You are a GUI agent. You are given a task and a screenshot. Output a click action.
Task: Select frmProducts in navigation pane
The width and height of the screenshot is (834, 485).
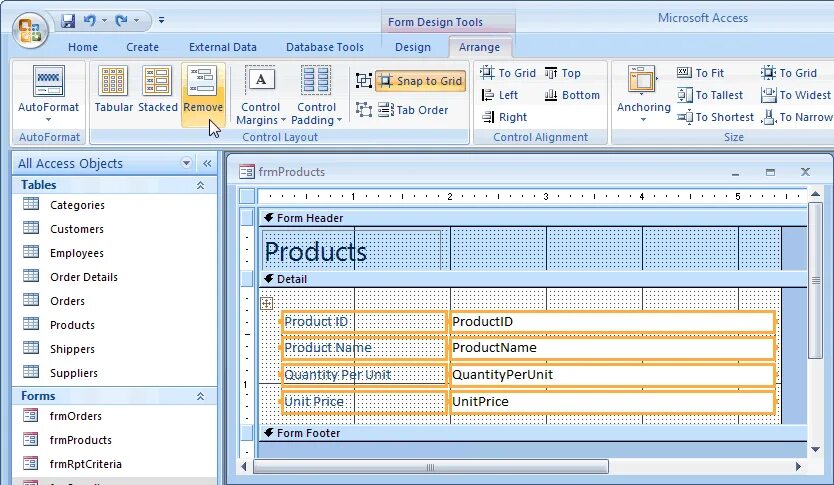(x=114, y=440)
